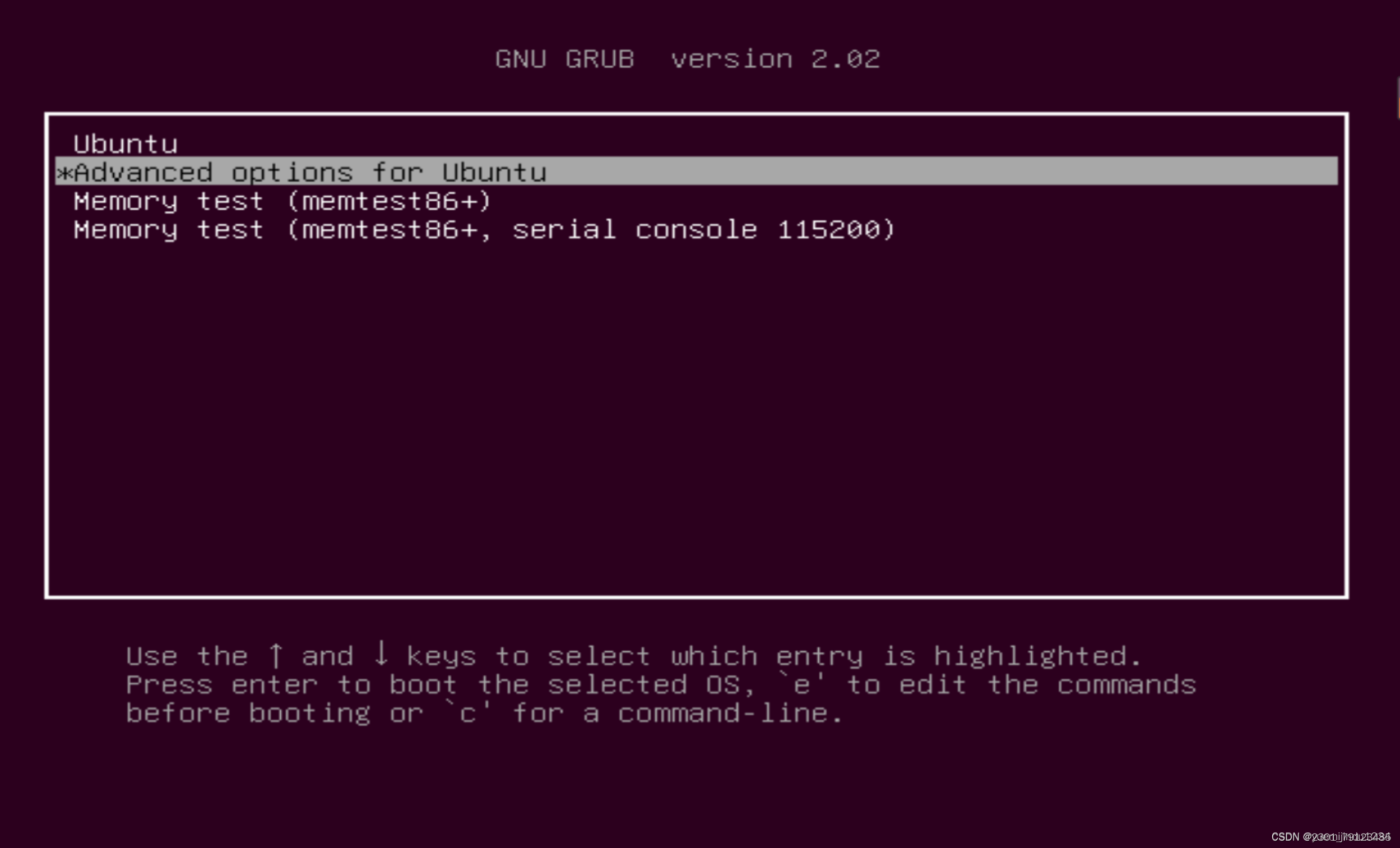Click the GNU GRUB title text
Viewport: 1400px width, 848px height.
565,59
